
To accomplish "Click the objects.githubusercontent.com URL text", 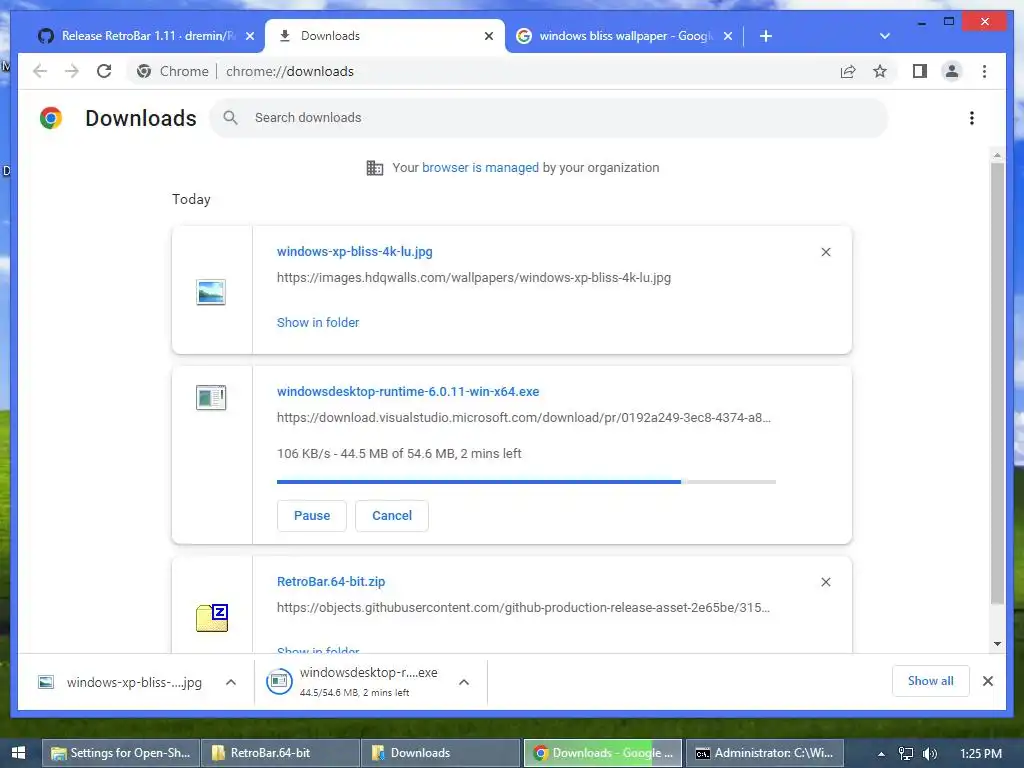I will (x=523, y=608).
